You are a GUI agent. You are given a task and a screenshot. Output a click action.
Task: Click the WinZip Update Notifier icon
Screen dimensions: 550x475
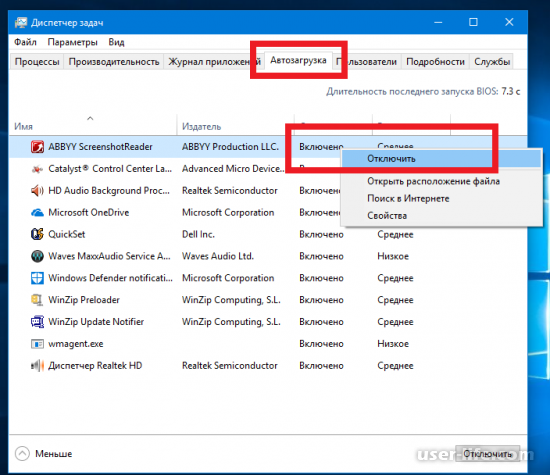tap(37, 322)
